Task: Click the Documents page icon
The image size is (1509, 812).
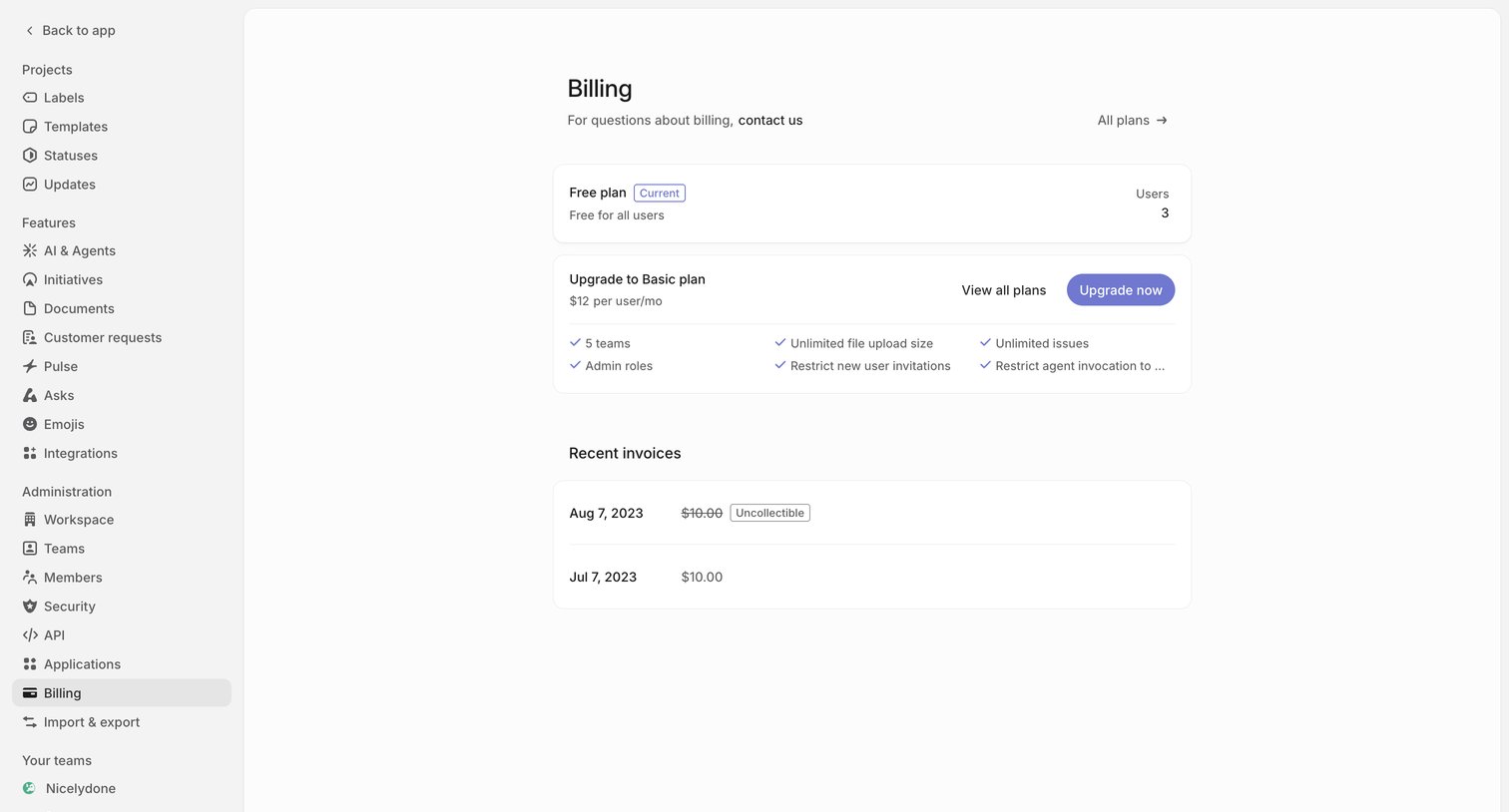Action: click(30, 308)
